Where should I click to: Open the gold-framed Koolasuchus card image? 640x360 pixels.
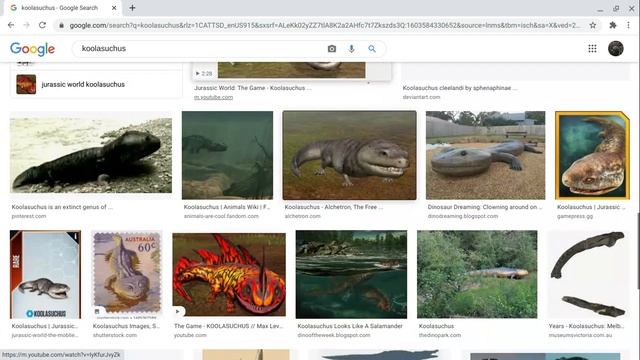click(592, 155)
